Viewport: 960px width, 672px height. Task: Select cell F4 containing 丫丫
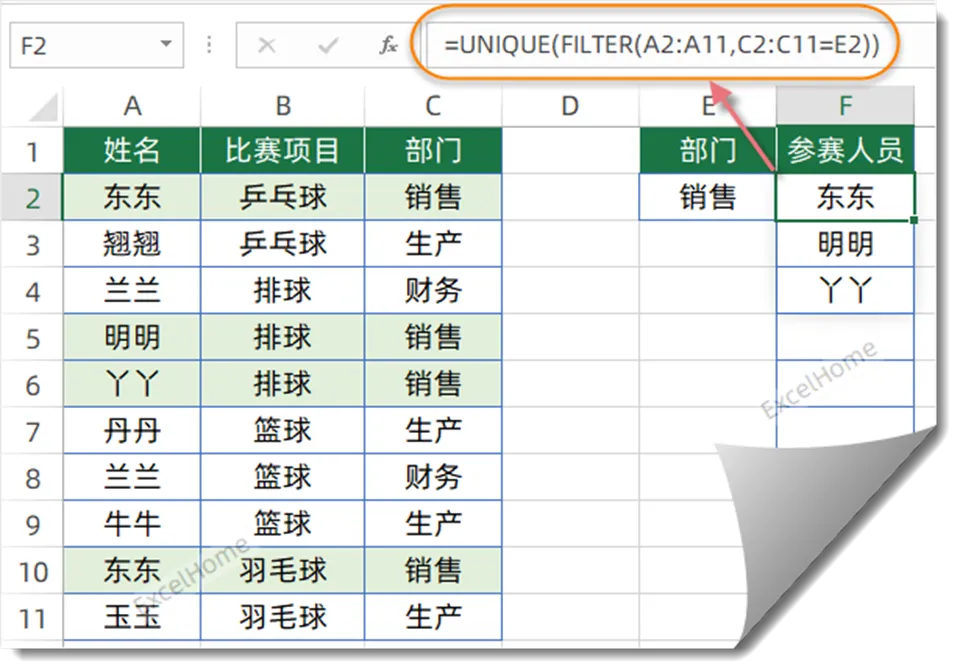(x=845, y=290)
